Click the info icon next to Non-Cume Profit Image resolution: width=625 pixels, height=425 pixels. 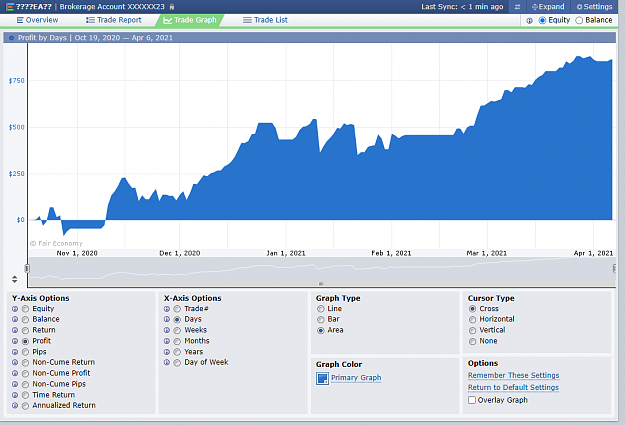15,374
